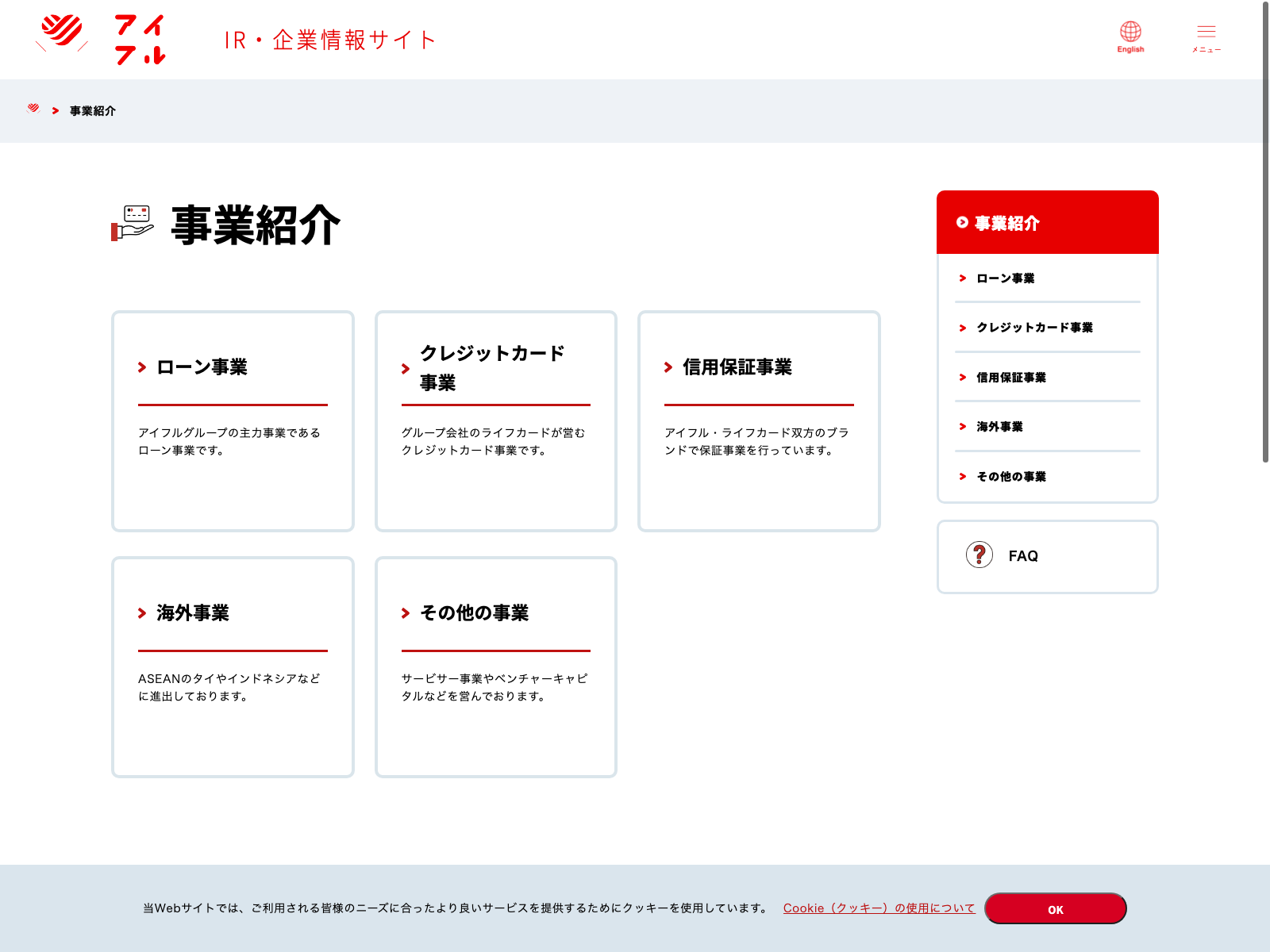Open the その他の事業 card
Viewport: 1270px width, 952px height.
pyautogui.click(x=495, y=666)
